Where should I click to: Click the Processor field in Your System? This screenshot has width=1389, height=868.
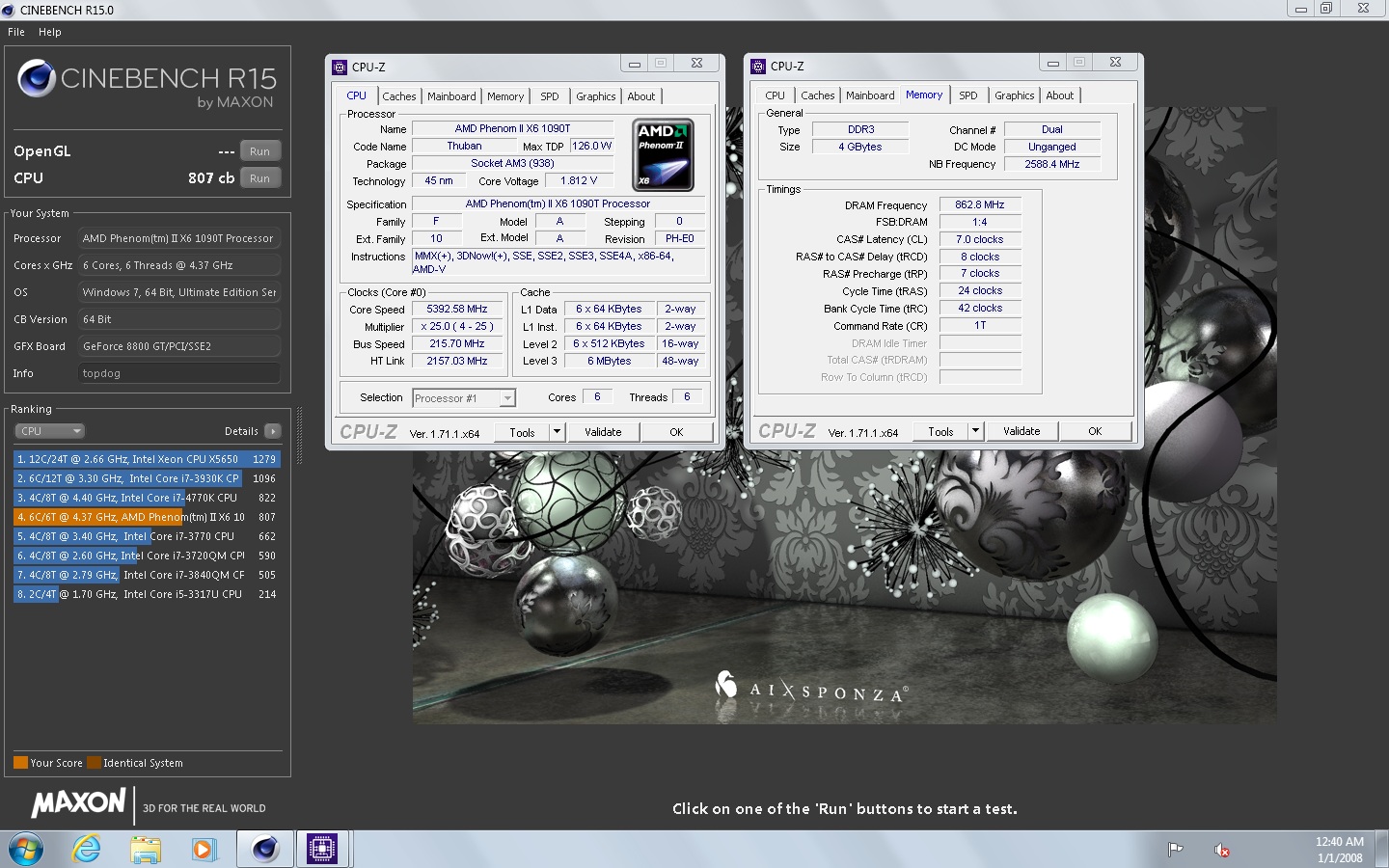click(x=179, y=238)
